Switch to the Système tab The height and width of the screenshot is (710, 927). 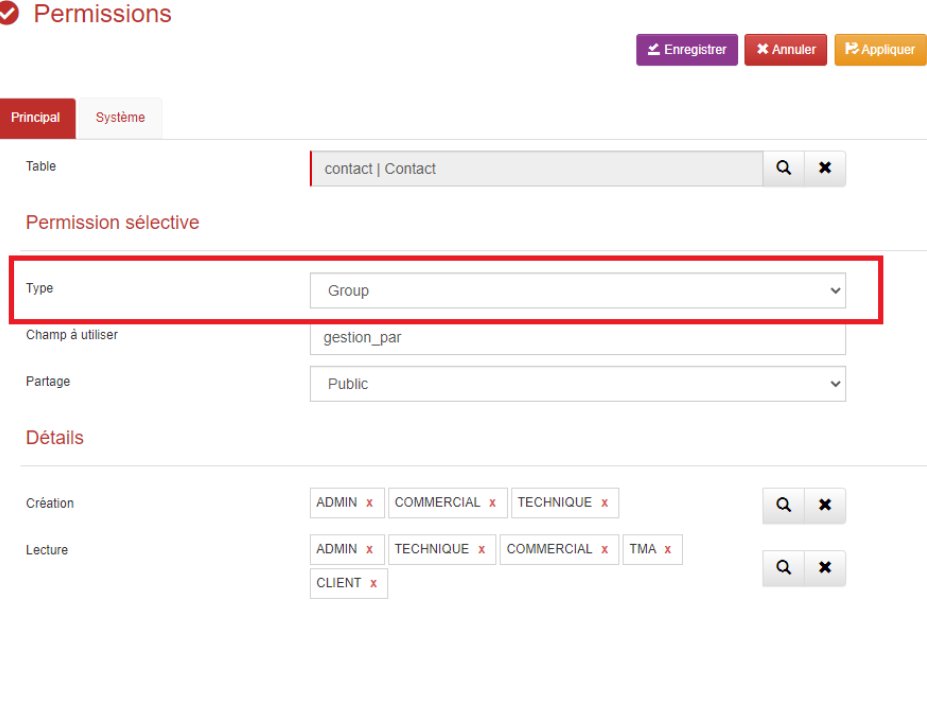point(120,118)
